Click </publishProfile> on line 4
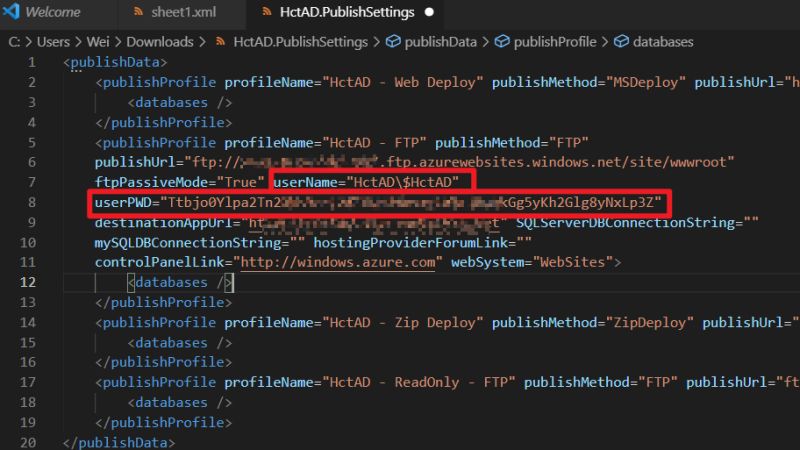Viewport: 800px width, 450px height. (163, 122)
